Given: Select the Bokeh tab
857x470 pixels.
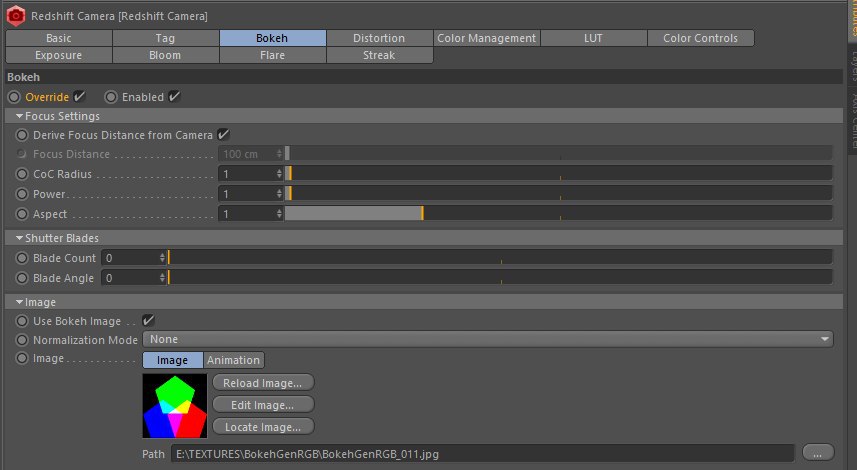Looking at the screenshot, I should (272, 38).
